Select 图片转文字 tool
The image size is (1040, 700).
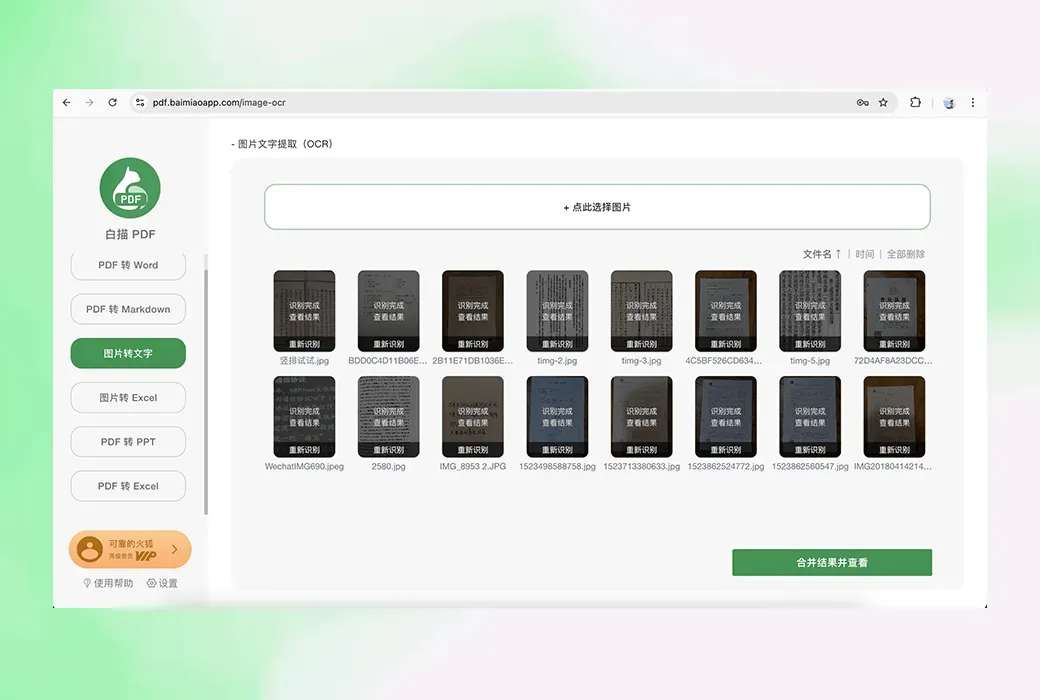point(128,353)
